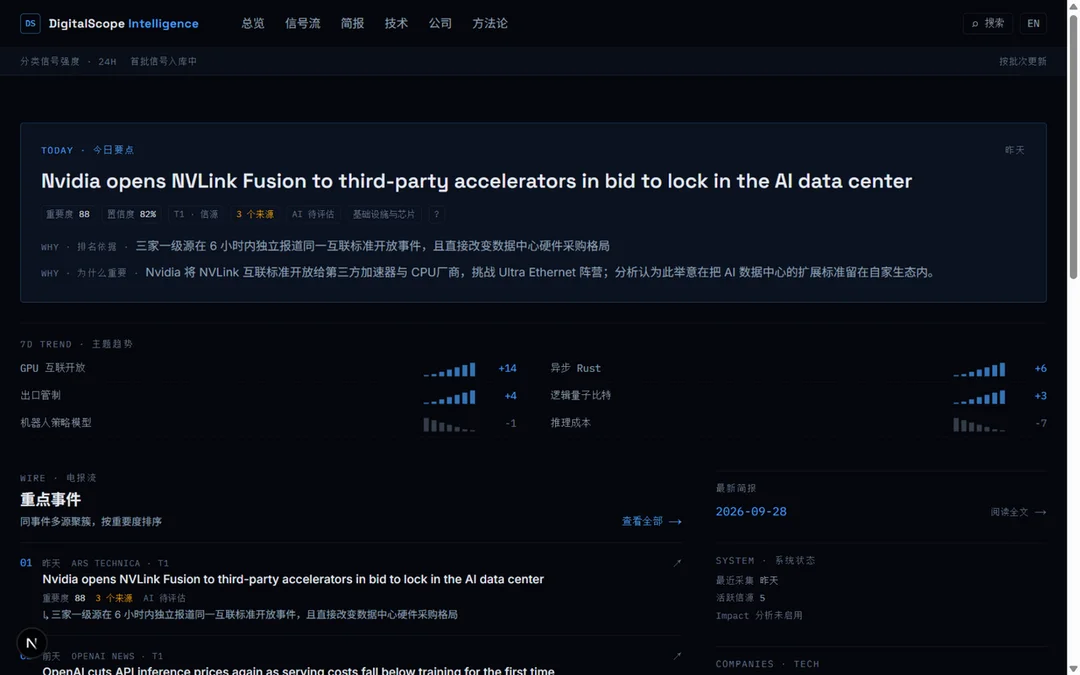Viewport: 1080px width, 675px height.
Task: Select the 出口管制 trend row
Action: [x=268, y=396]
